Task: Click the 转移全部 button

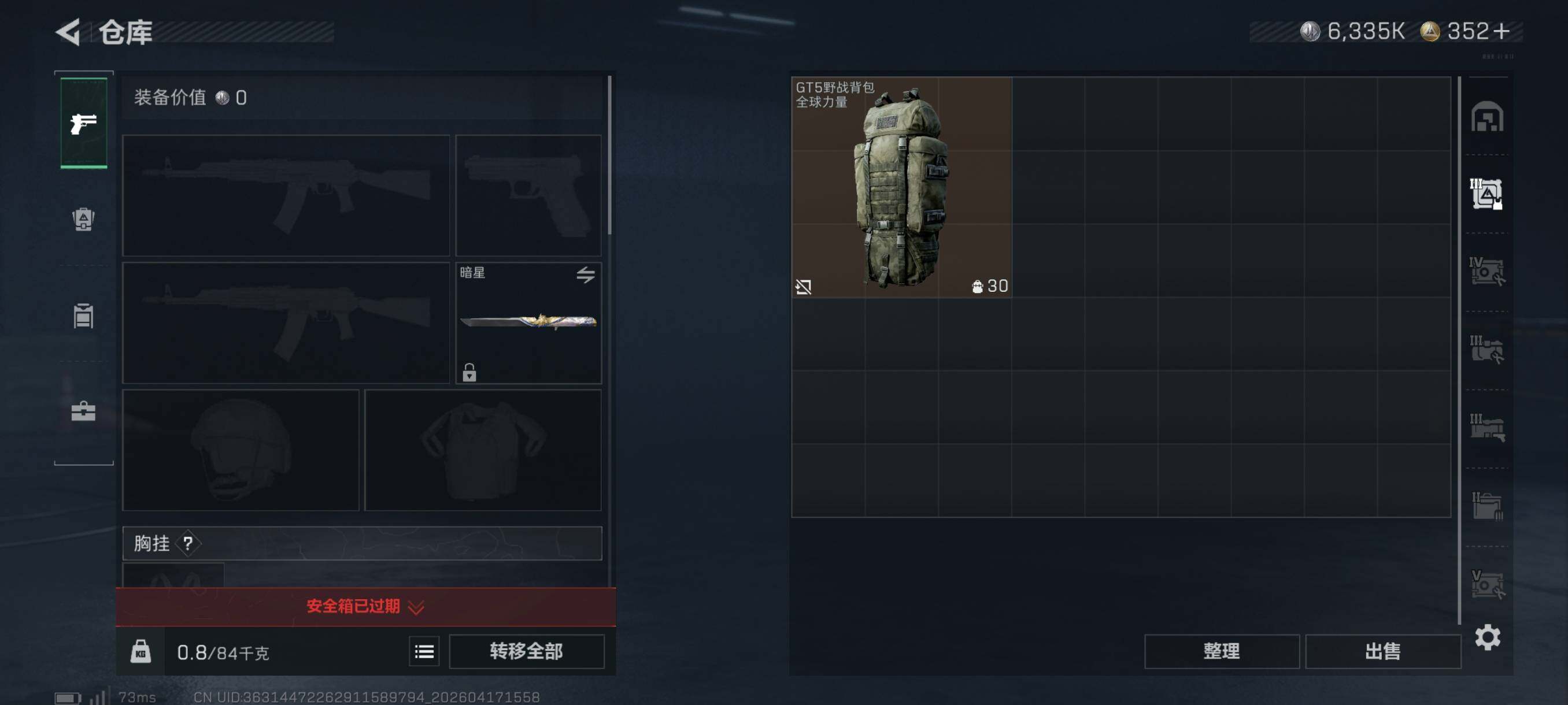Action: 527,651
